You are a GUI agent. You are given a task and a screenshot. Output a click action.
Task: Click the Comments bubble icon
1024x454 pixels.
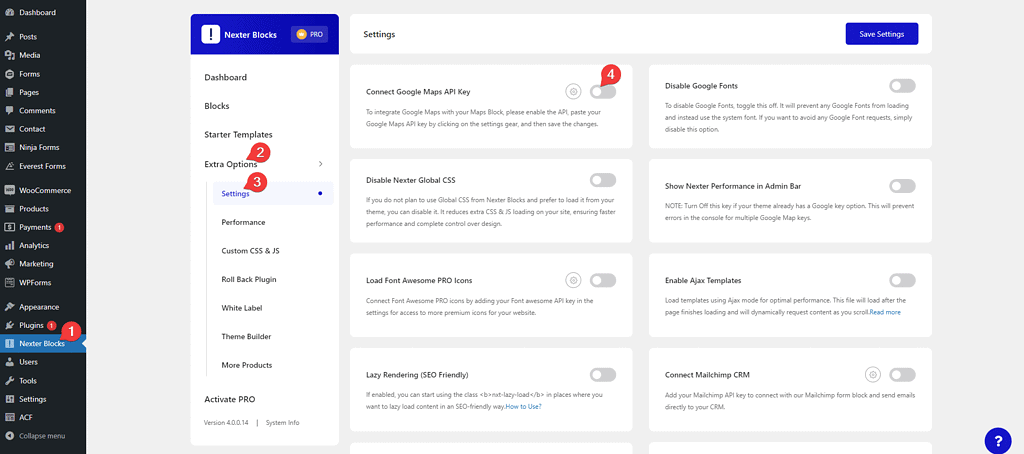[x=10, y=110]
